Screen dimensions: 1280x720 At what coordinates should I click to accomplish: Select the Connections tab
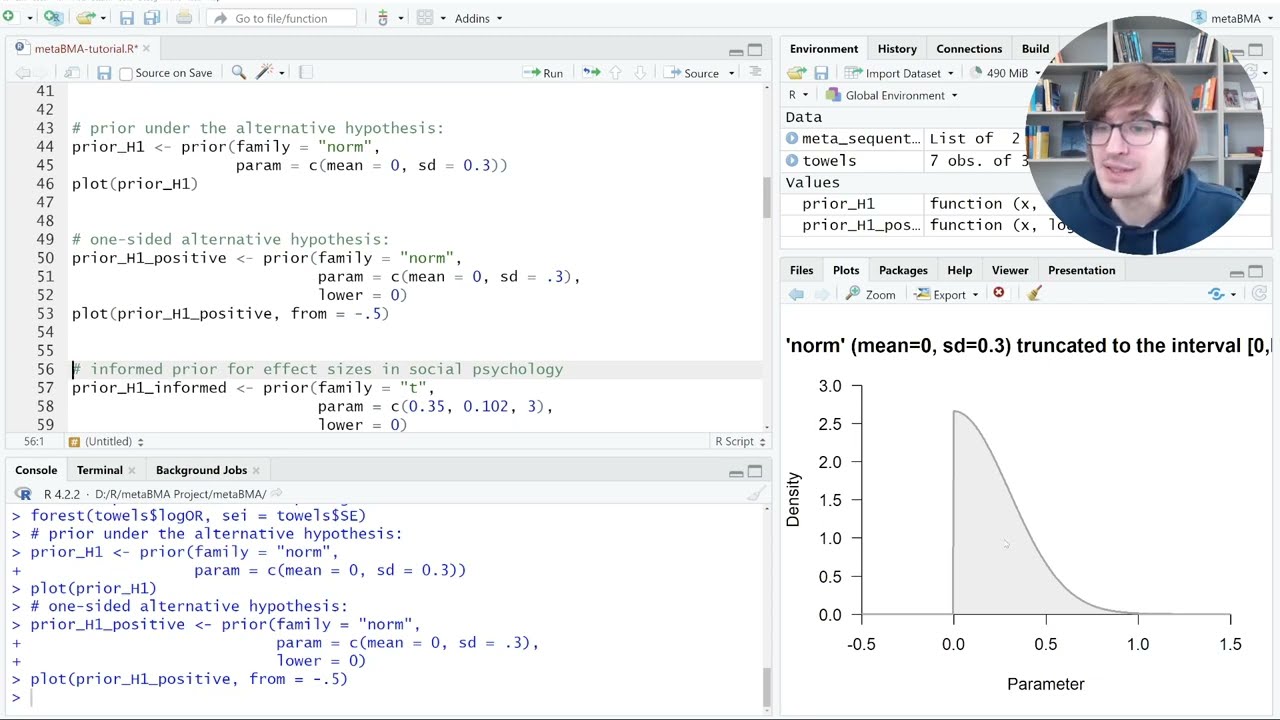pos(969,49)
